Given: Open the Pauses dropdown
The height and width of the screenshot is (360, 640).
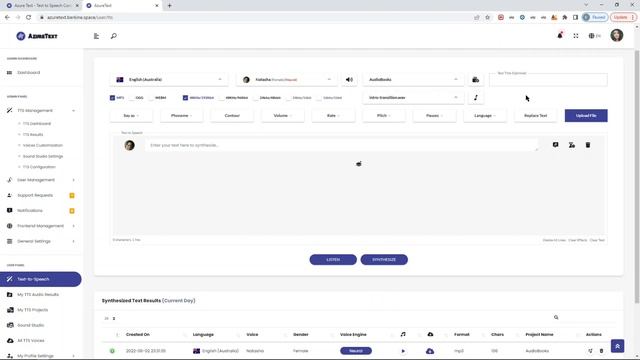Looking at the screenshot, I should (434, 116).
